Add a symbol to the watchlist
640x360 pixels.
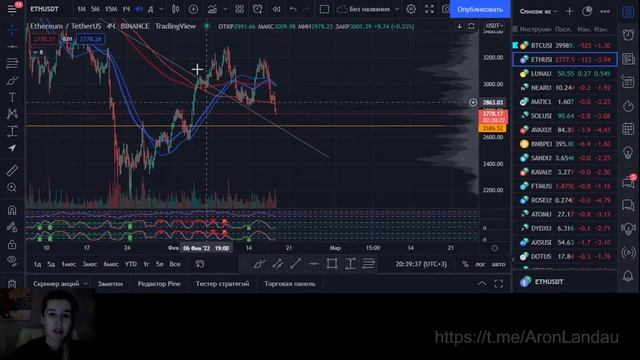coord(569,11)
